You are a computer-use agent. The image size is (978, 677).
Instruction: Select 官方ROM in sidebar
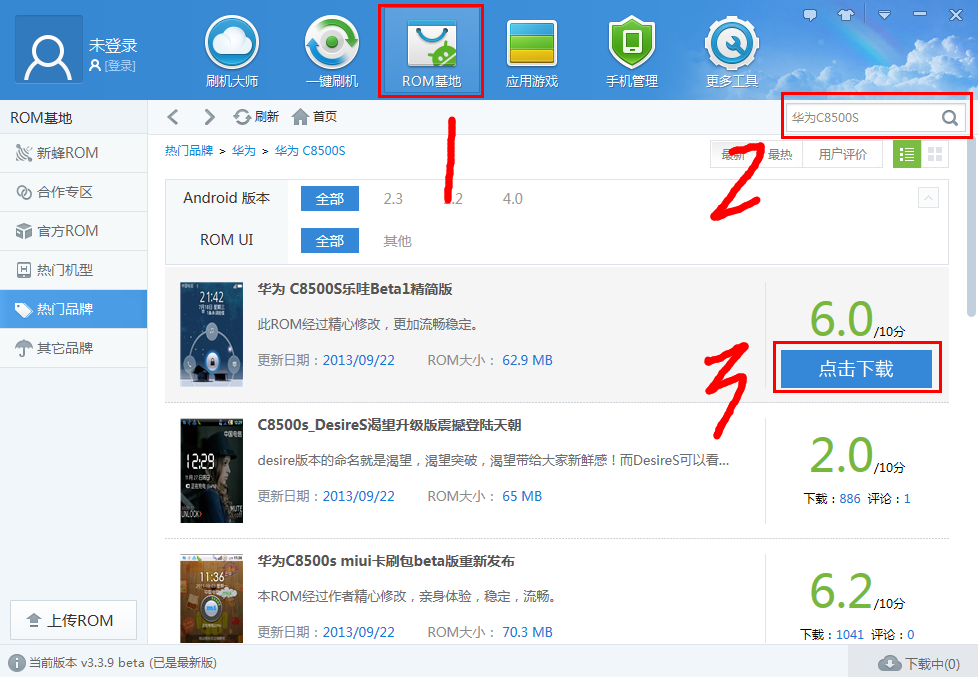pos(74,231)
